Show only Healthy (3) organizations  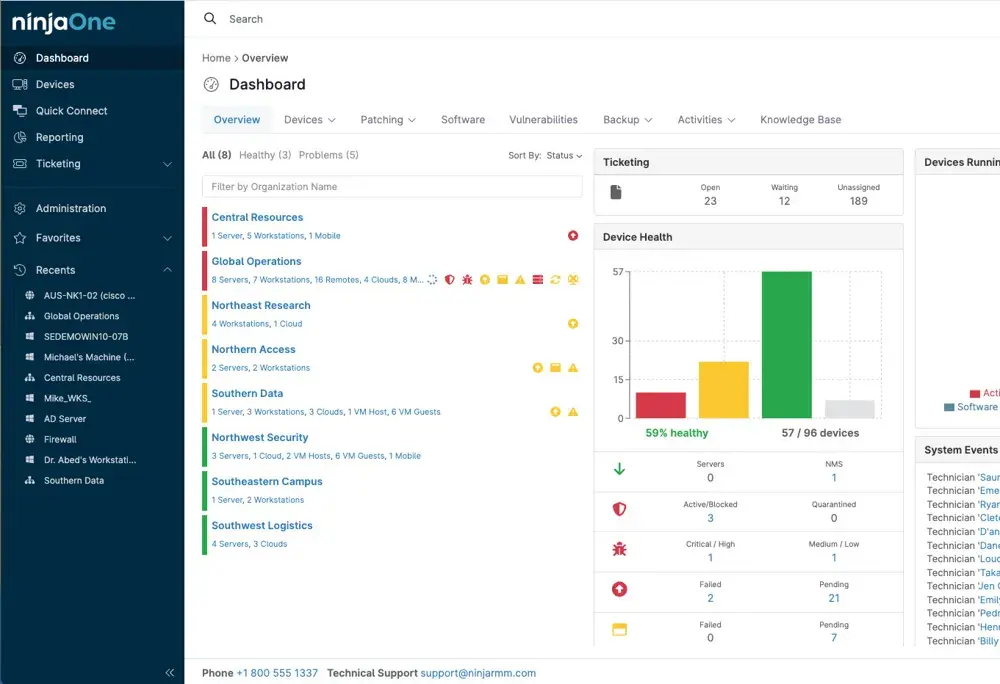[x=265, y=155]
